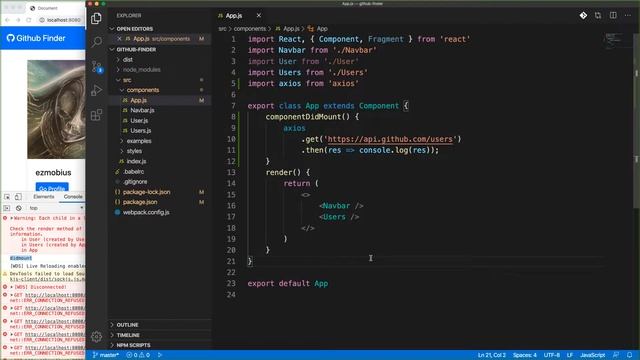This screenshot has height=360, width=640.
Task: Click the ezmobius avatar image in browser
Action: 56,109
